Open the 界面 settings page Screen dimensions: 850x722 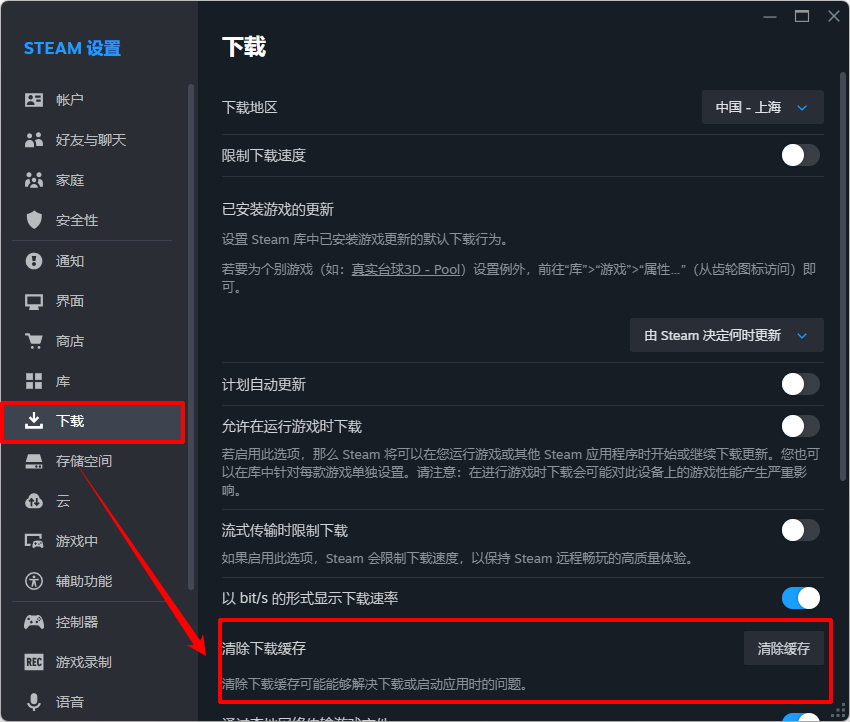pos(69,301)
